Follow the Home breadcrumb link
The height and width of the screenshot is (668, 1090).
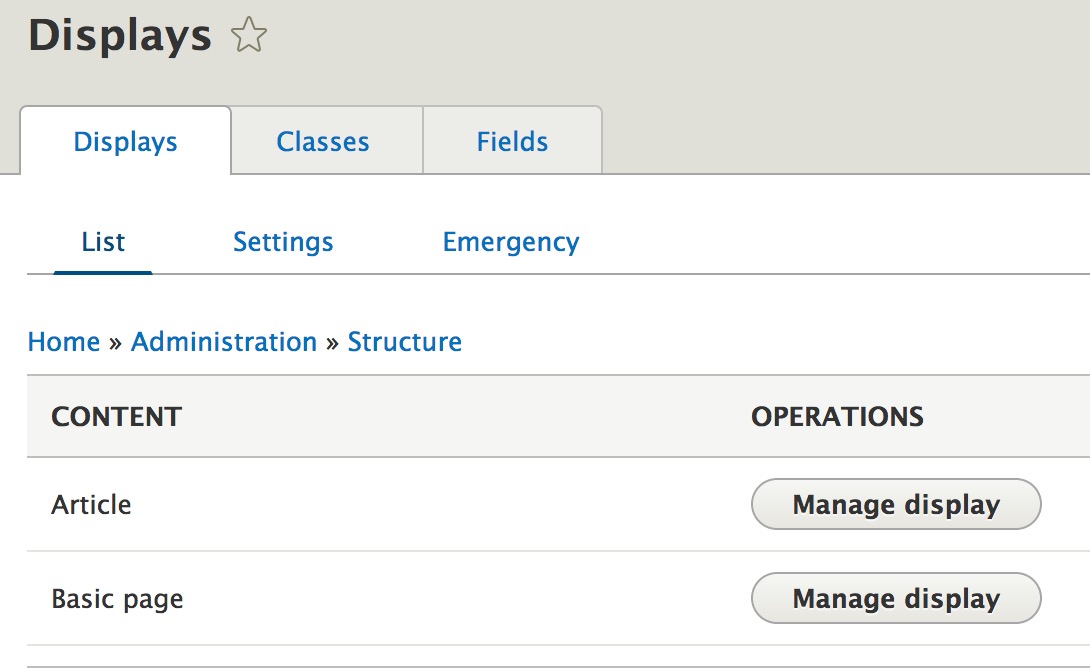pos(64,342)
